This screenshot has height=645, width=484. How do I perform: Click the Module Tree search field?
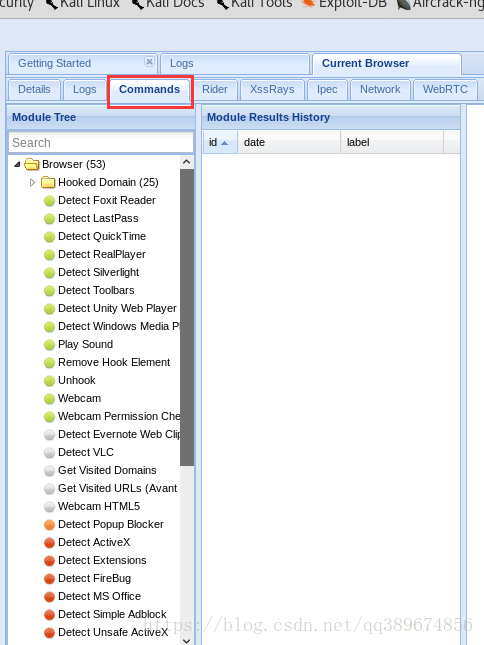[101, 142]
